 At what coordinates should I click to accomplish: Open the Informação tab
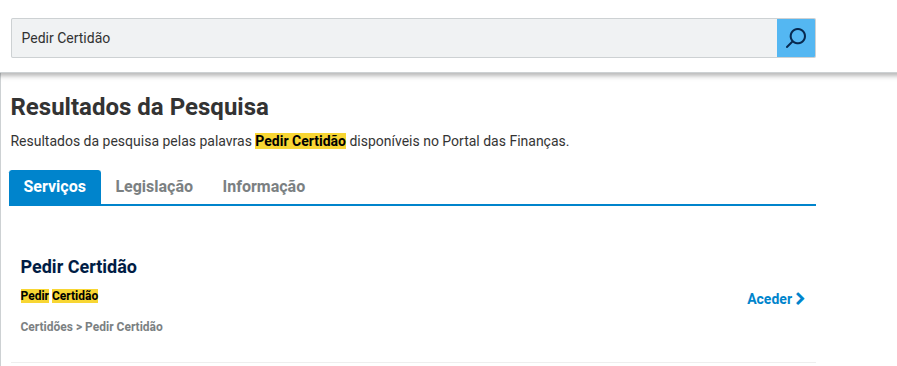(264, 186)
